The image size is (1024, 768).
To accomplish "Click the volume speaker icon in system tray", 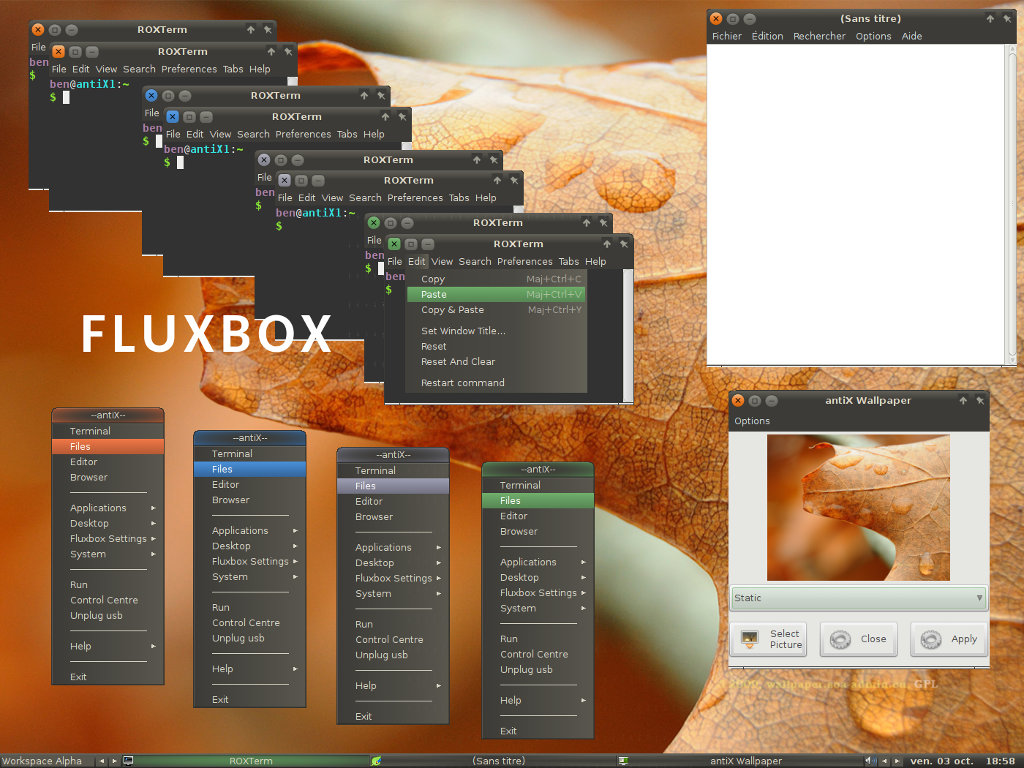I will pos(869,761).
